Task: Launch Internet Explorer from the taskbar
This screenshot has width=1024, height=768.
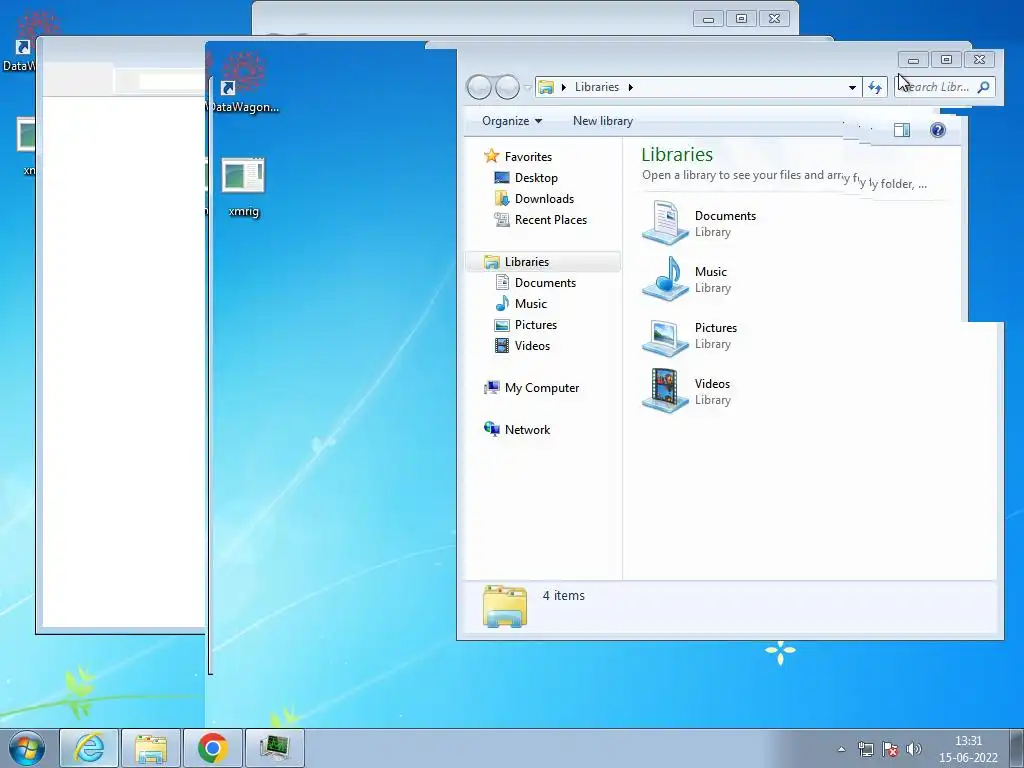Action: click(89, 748)
